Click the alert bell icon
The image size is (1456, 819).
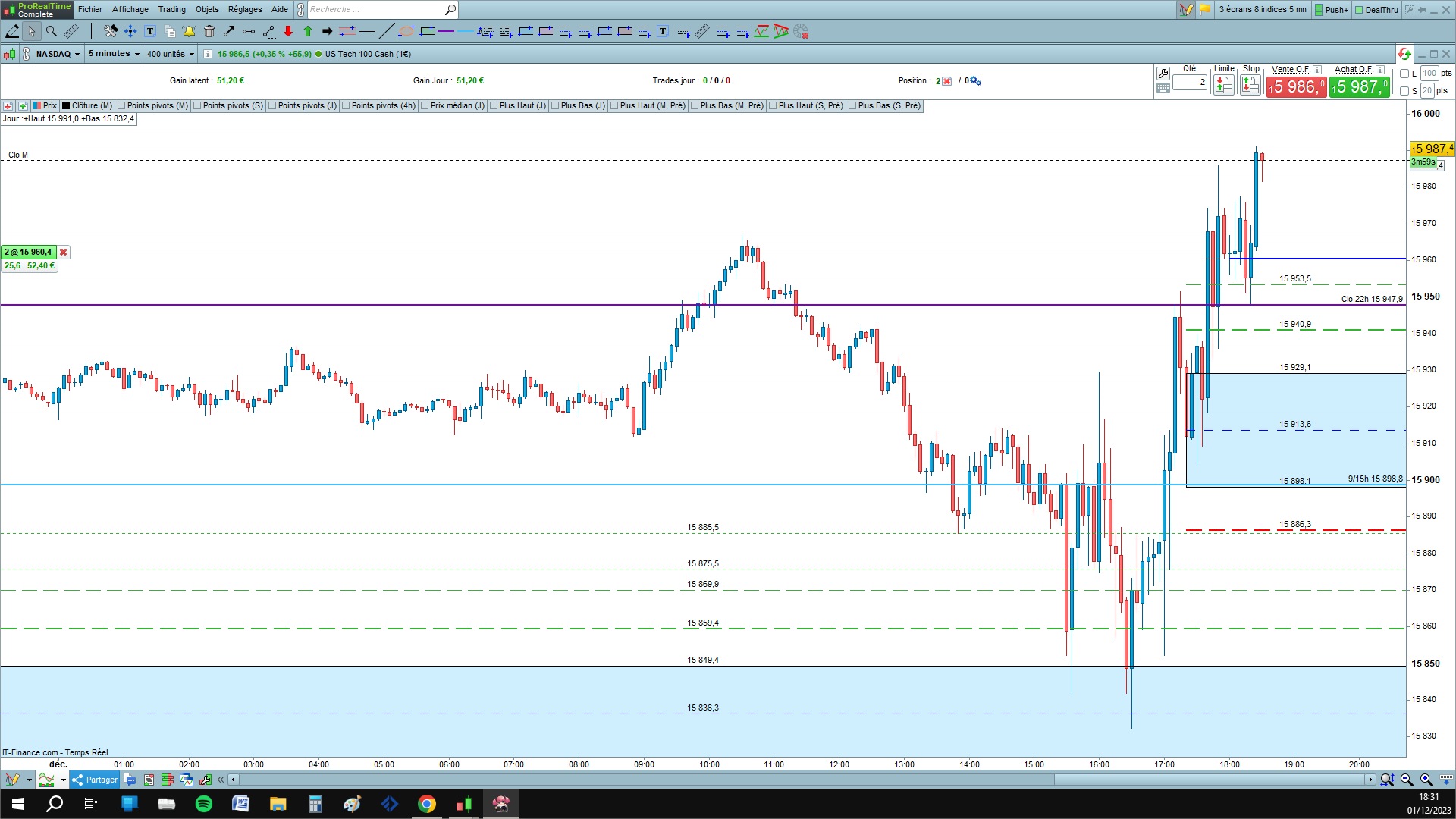point(189,31)
